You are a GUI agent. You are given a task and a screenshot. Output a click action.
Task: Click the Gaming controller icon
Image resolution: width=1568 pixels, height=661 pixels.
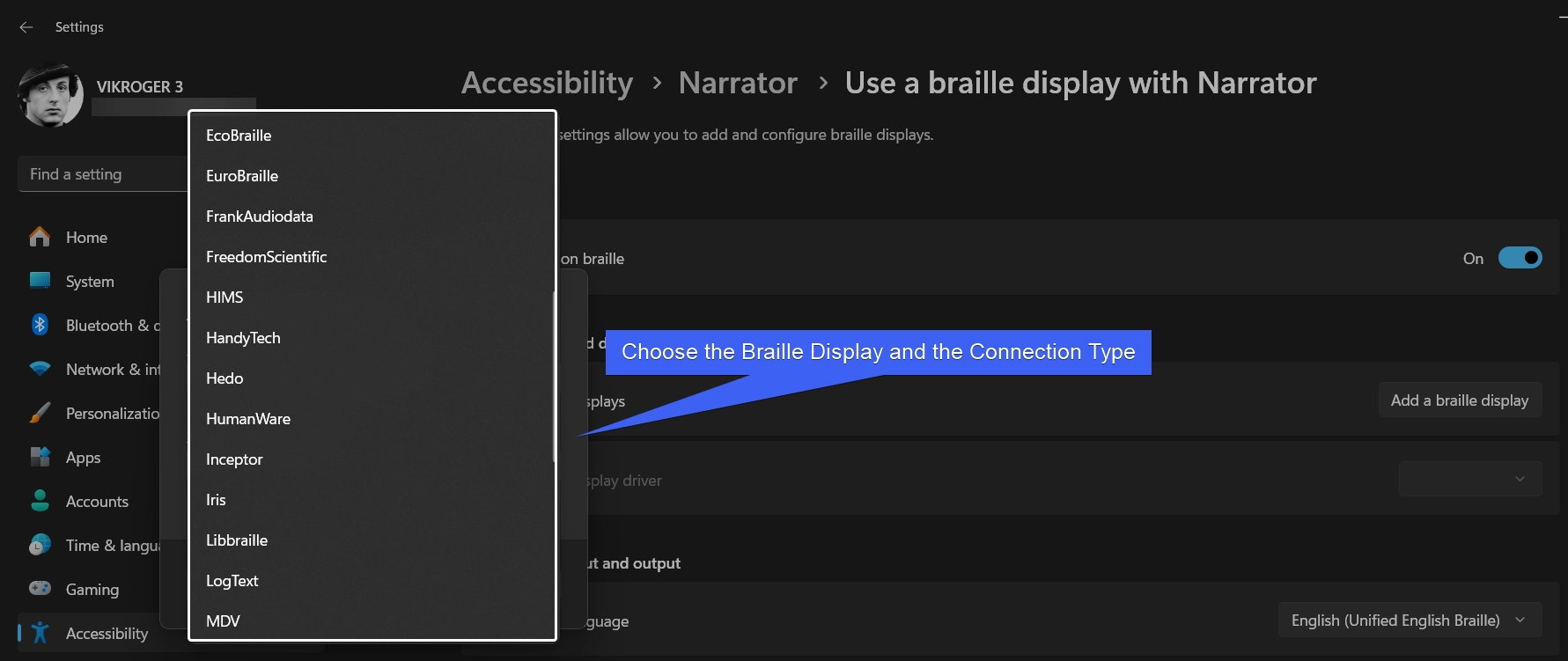click(40, 588)
